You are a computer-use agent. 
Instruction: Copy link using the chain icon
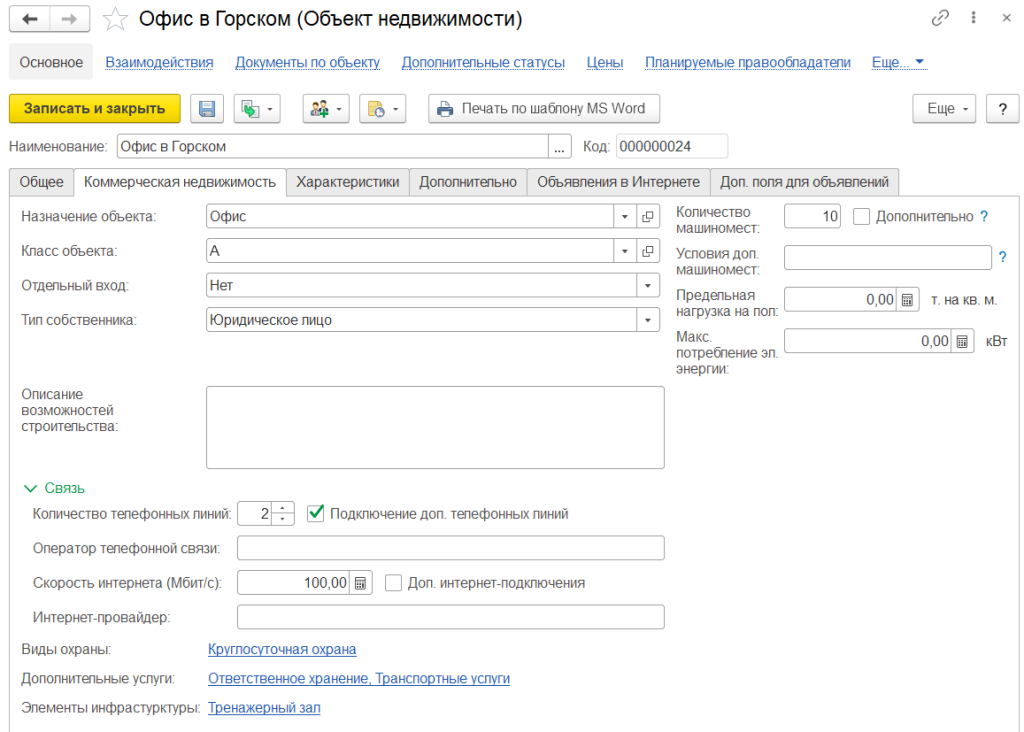point(940,18)
